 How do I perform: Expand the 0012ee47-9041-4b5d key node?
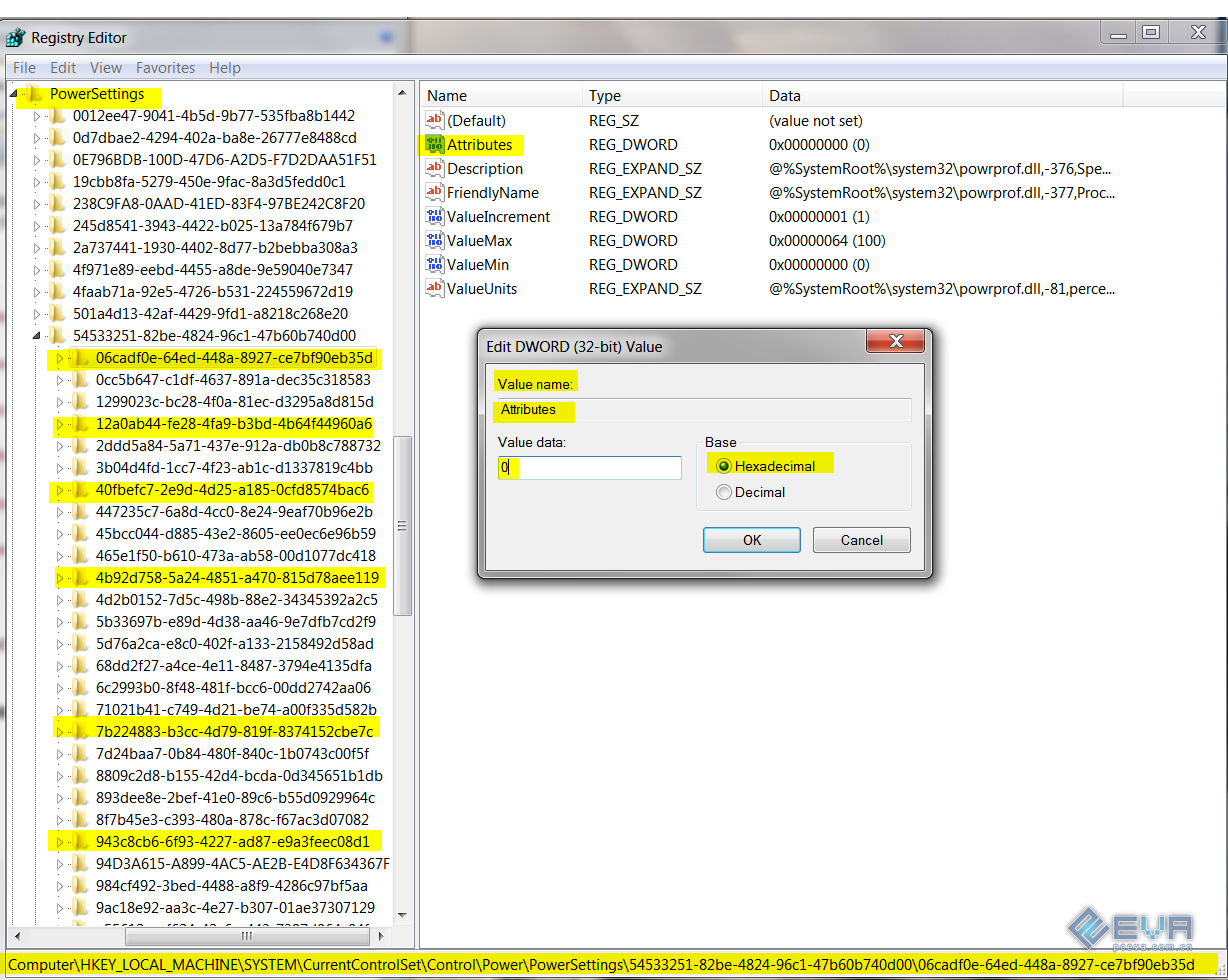click(x=37, y=116)
